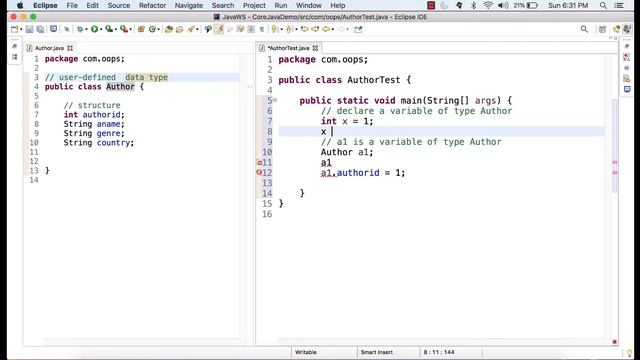Go to the previous annotation
Viewport: 640px width, 360px height.
289,29
